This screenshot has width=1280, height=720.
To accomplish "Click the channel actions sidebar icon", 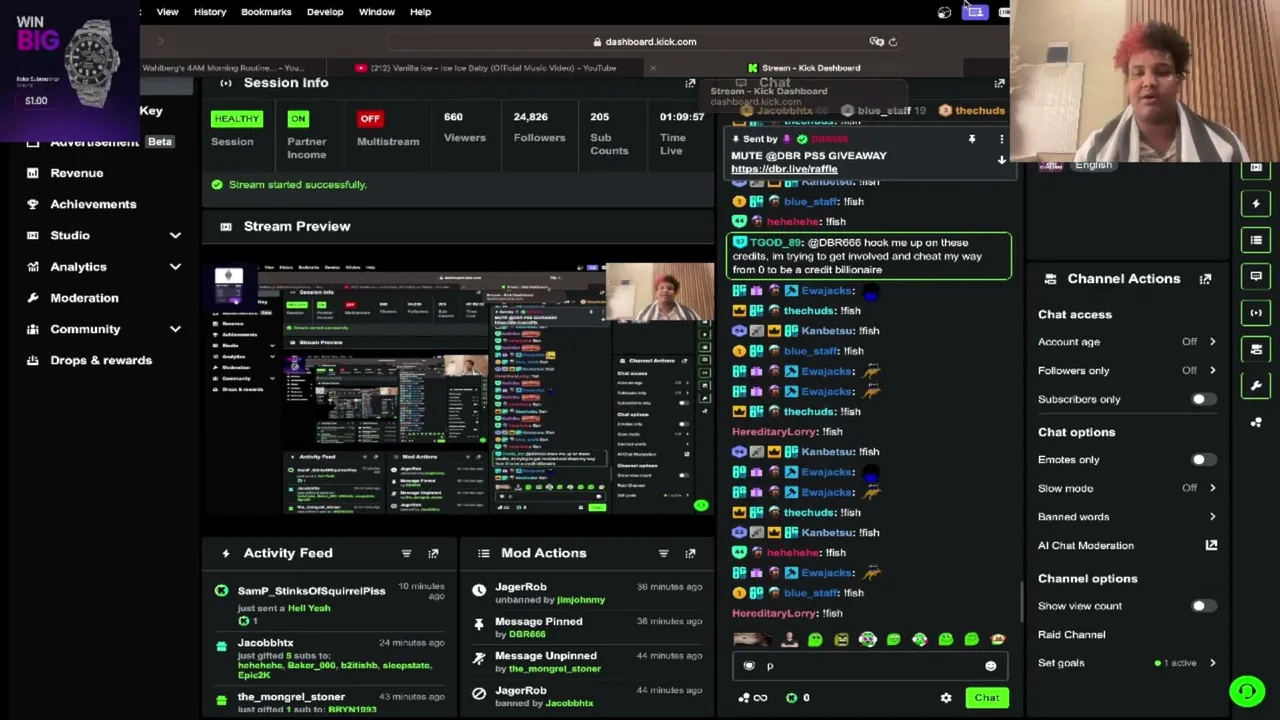I will (x=1256, y=349).
